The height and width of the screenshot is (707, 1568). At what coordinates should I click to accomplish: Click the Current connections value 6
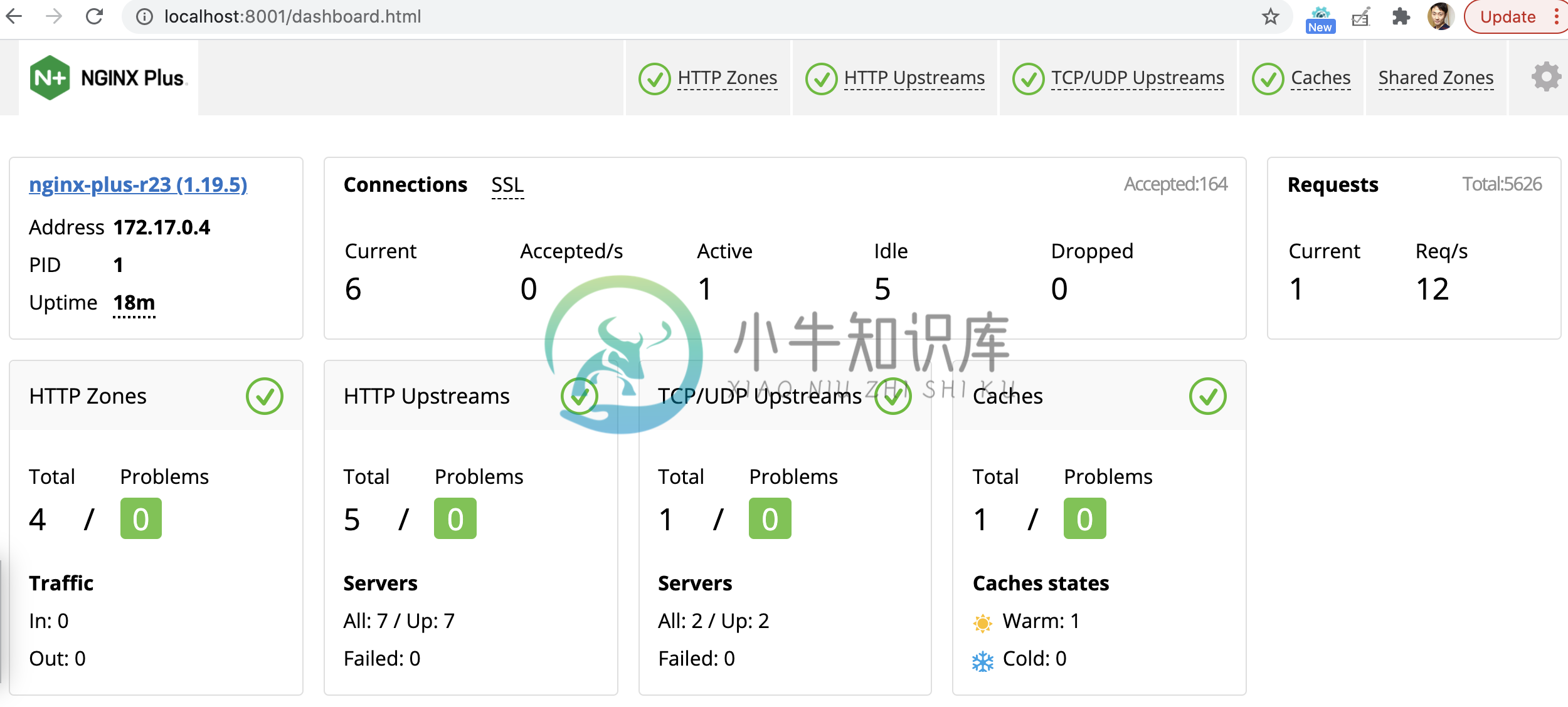(353, 290)
